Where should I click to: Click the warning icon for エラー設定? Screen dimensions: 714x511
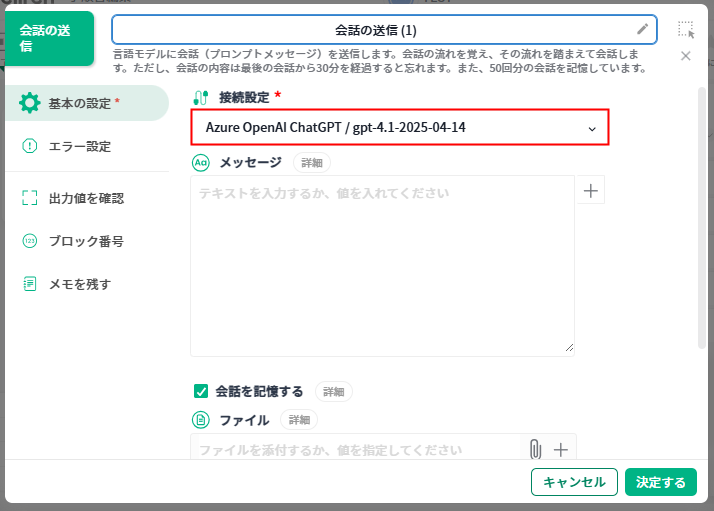tap(30, 146)
